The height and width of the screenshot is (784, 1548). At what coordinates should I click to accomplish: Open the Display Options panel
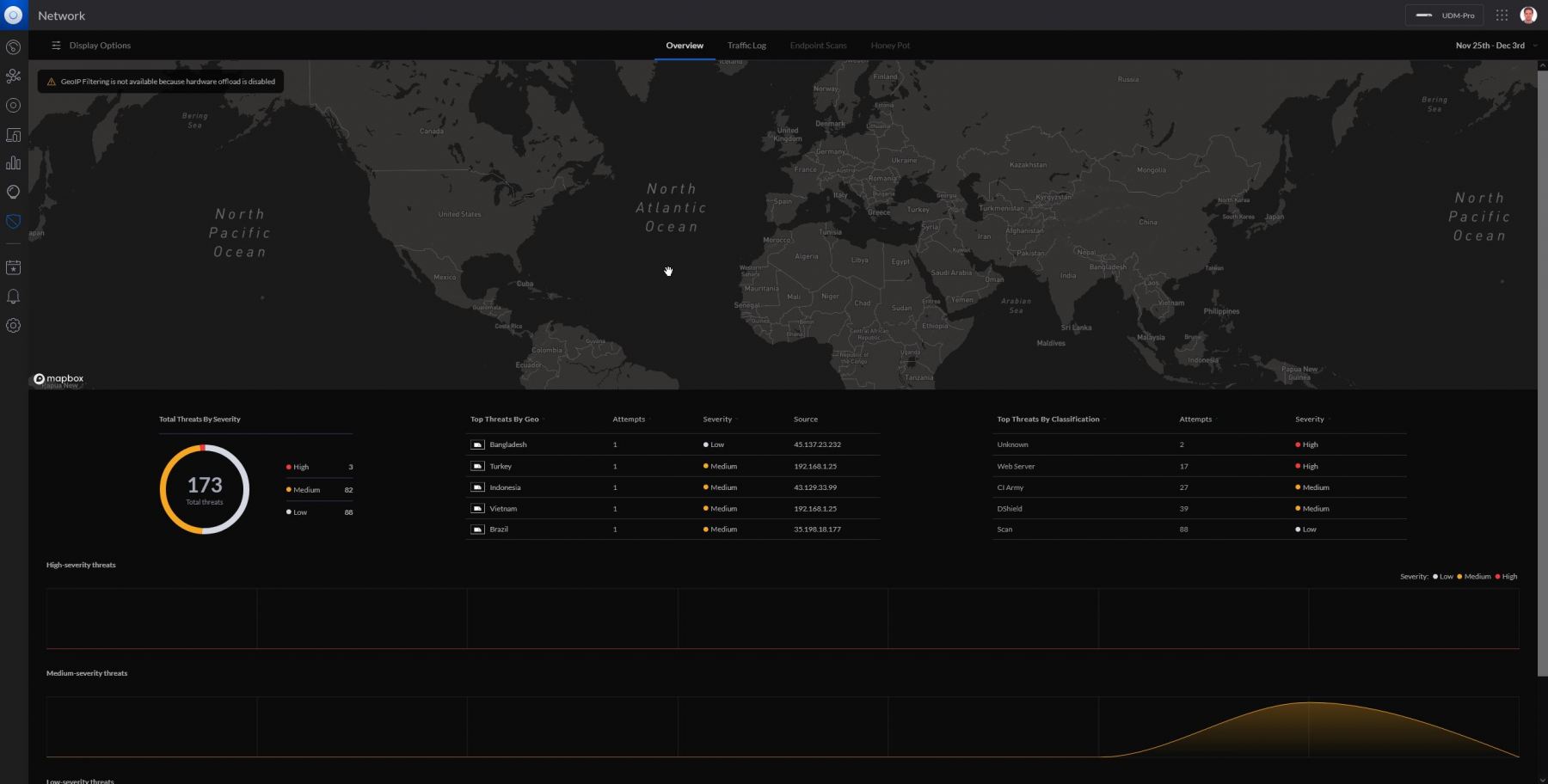91,46
